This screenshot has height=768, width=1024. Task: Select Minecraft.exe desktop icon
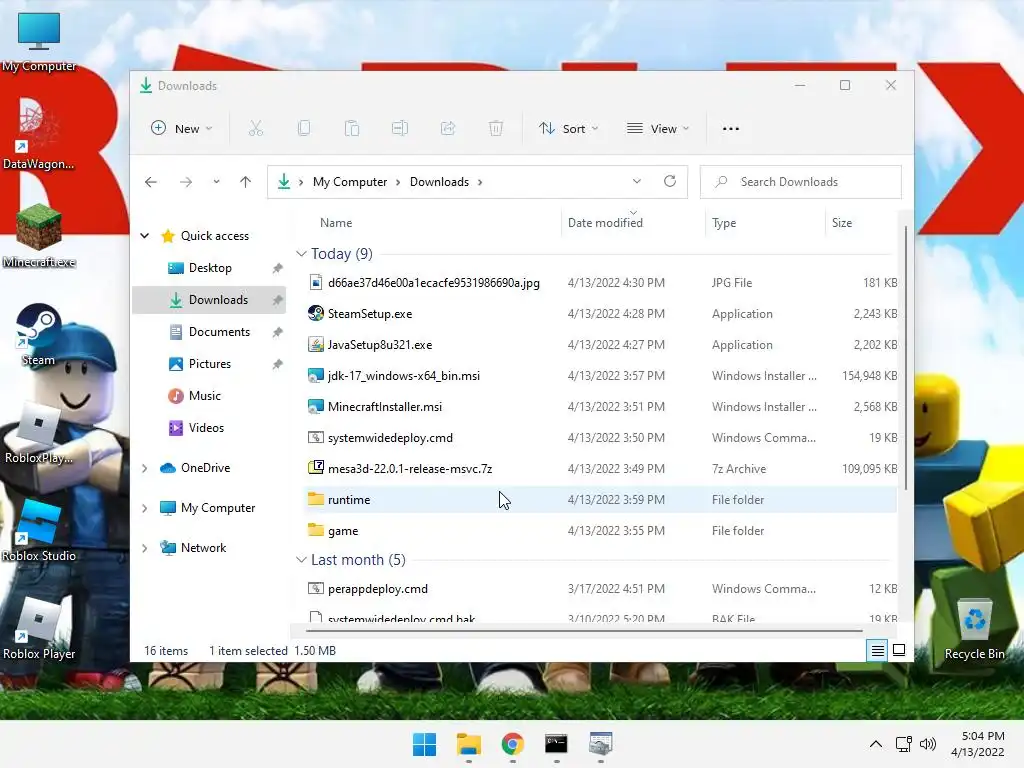(x=39, y=236)
